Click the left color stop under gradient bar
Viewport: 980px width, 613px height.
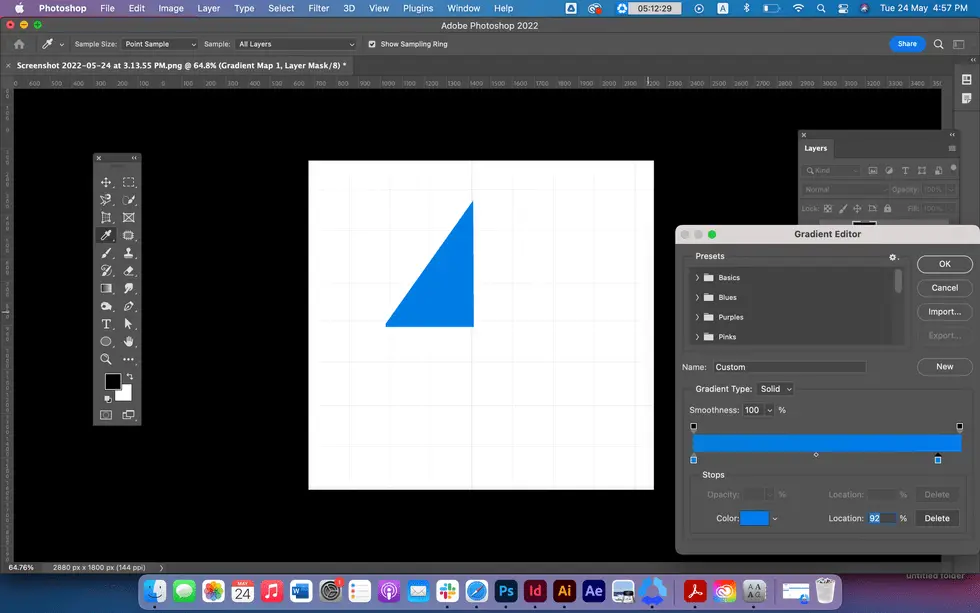(x=693, y=459)
